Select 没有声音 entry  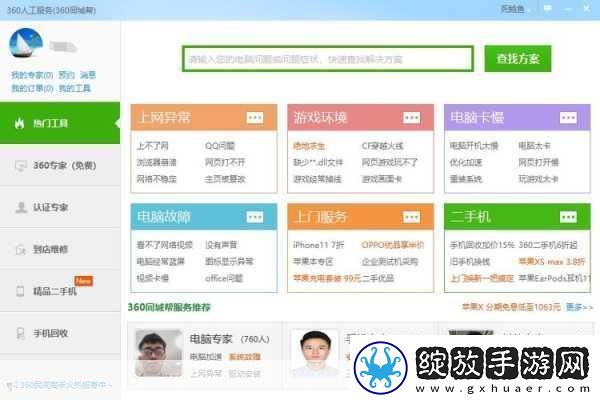pos(221,245)
